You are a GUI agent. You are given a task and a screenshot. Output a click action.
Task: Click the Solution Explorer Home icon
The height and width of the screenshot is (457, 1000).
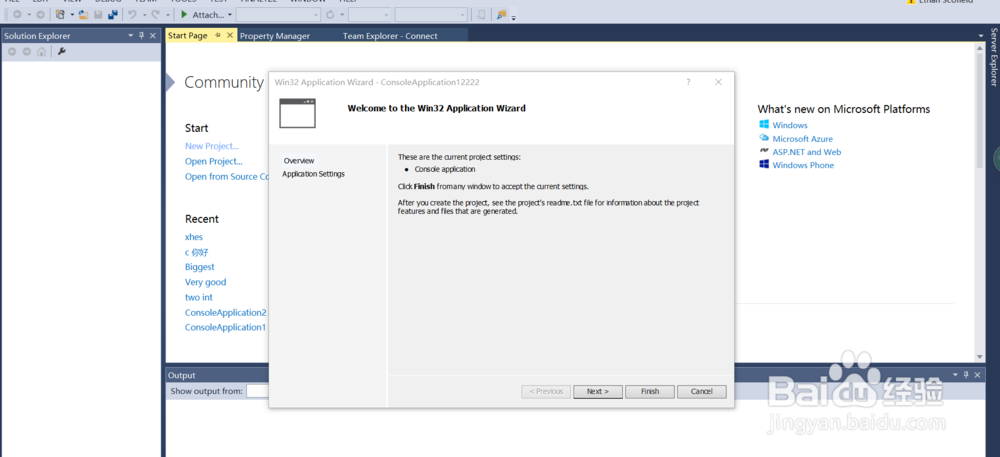pyautogui.click(x=41, y=52)
